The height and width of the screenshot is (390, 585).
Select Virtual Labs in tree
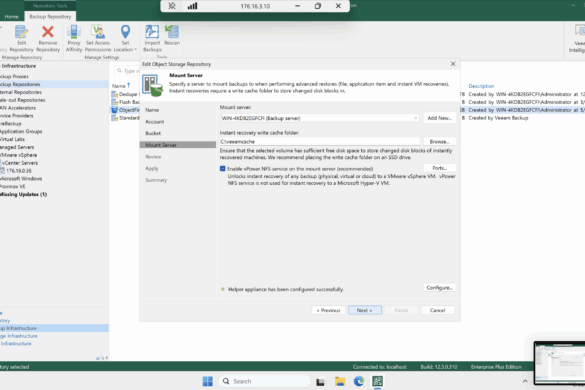click(x=12, y=139)
